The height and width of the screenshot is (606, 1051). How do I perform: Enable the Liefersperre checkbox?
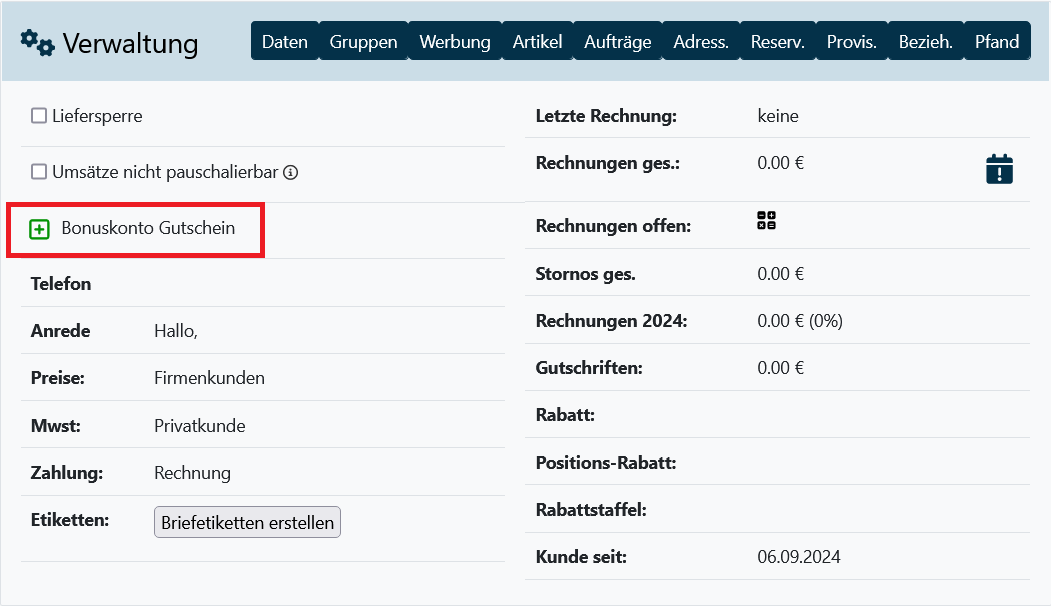tap(39, 116)
